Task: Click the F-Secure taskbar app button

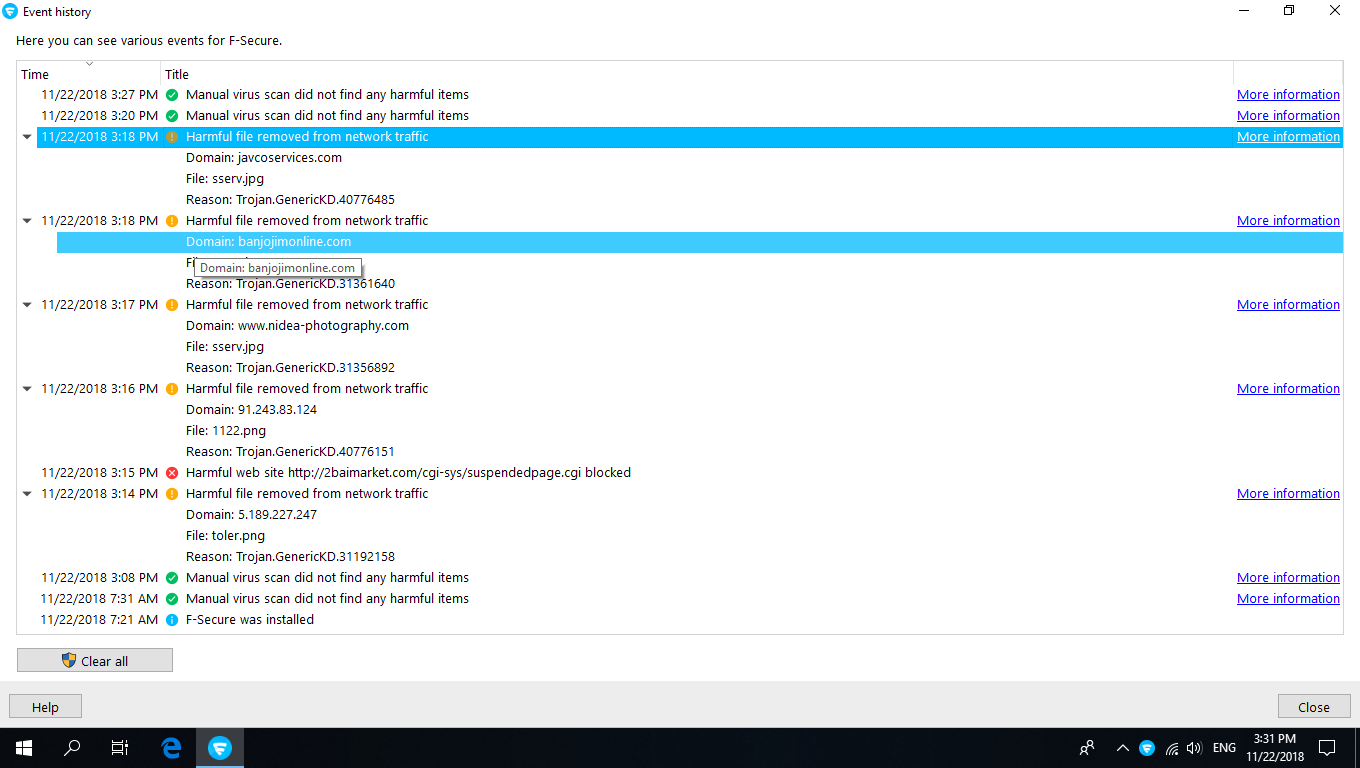Action: (x=219, y=747)
